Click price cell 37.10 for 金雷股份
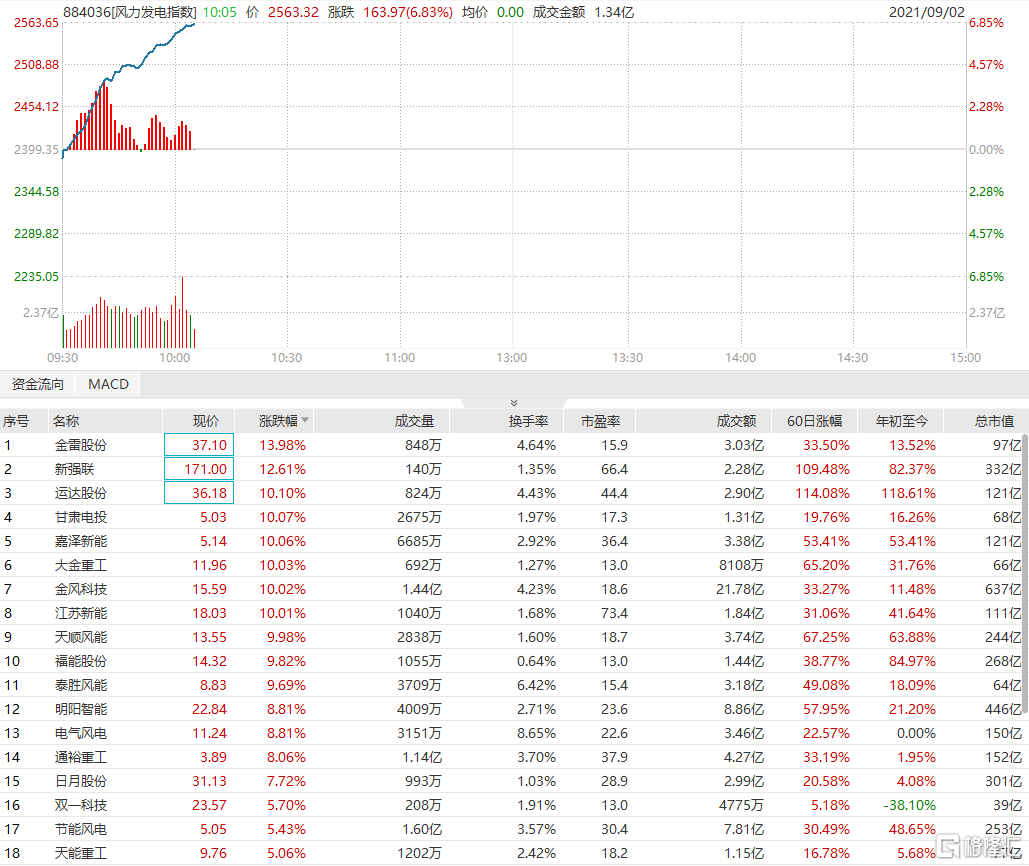 (x=199, y=445)
